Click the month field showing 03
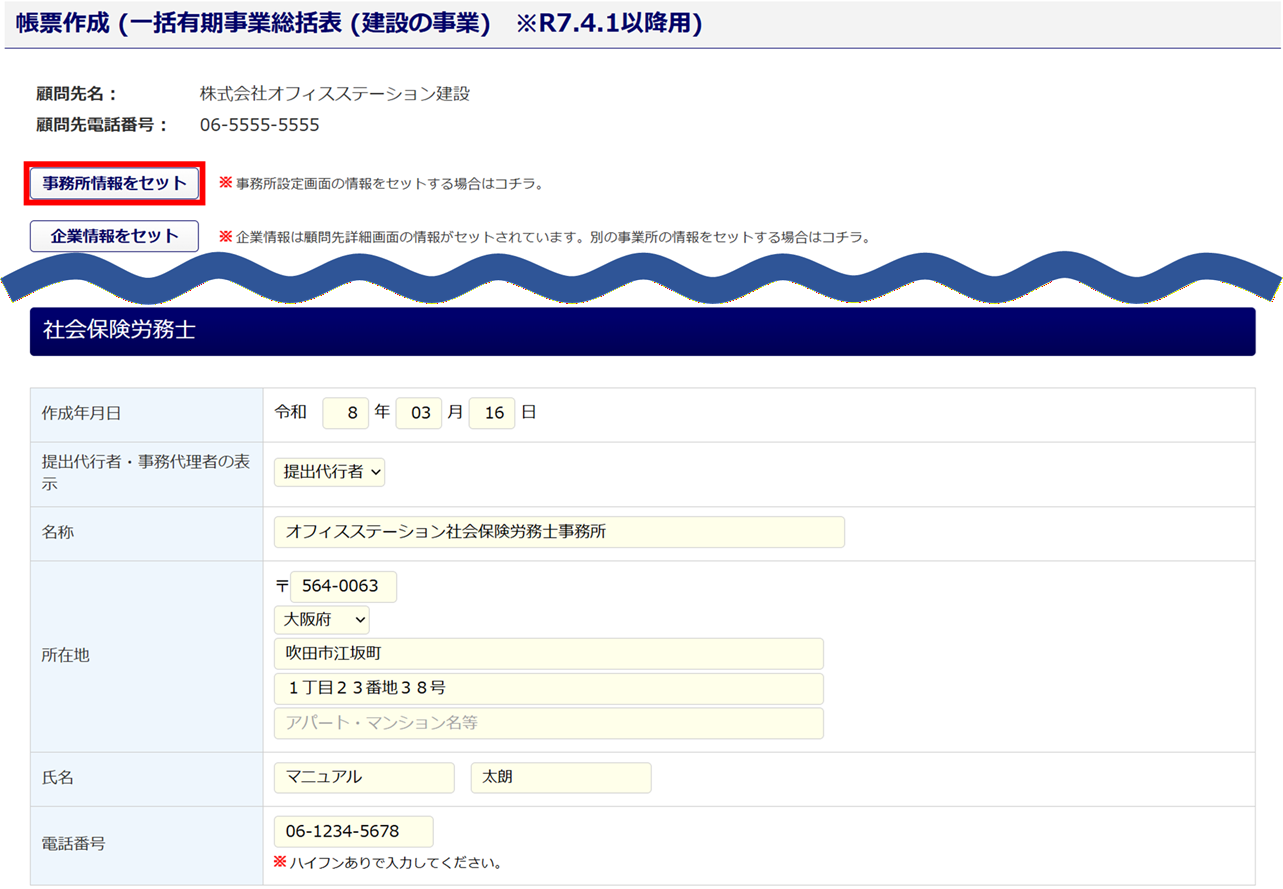Image resolution: width=1283 pixels, height=889 pixels. (x=419, y=413)
